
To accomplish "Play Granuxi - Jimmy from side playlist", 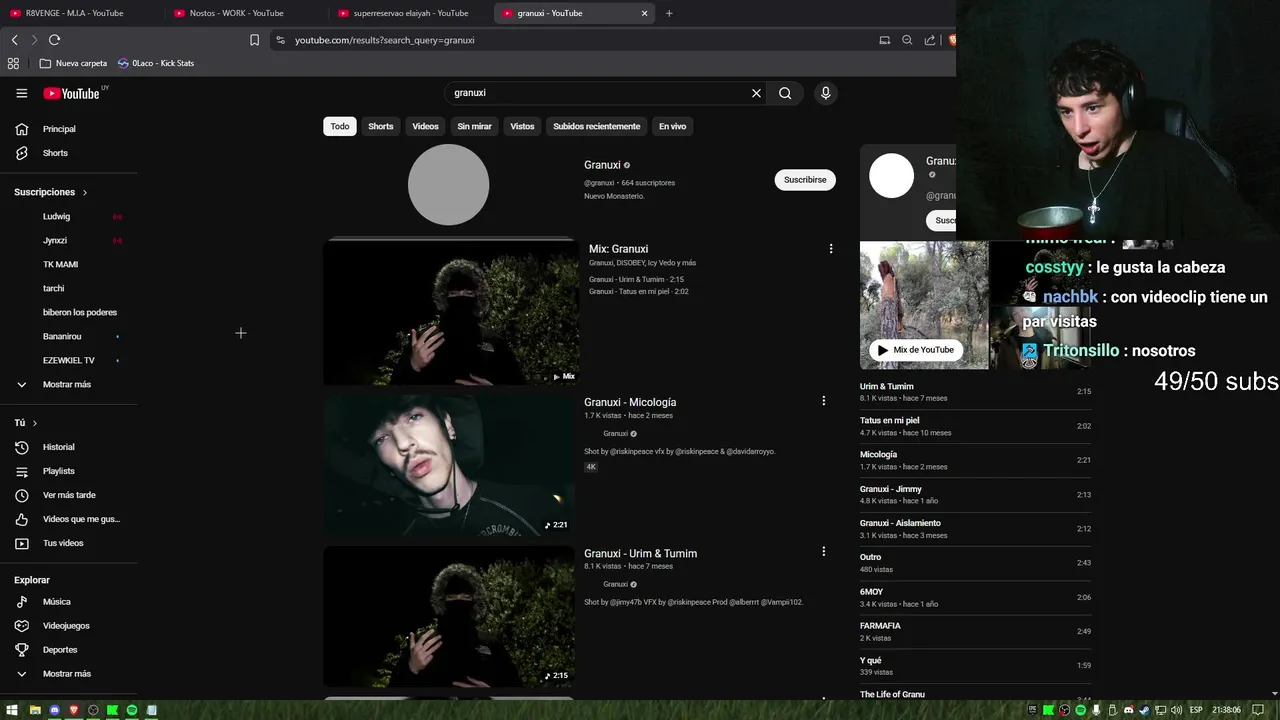I will (x=975, y=494).
